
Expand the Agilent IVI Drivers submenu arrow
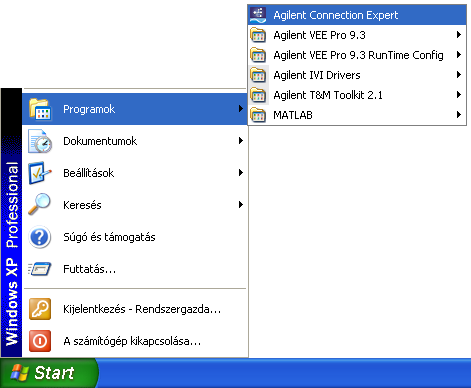coord(459,75)
